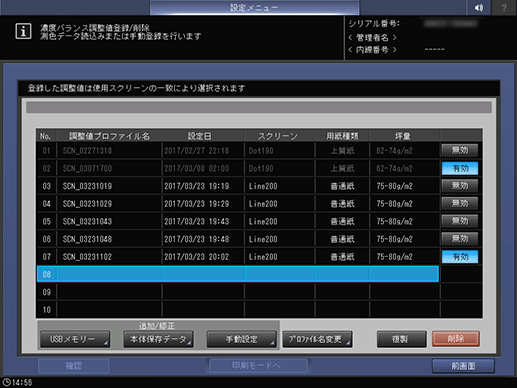Select row 06 profile SCN_03231048
The image size is (517, 388).
point(237,239)
